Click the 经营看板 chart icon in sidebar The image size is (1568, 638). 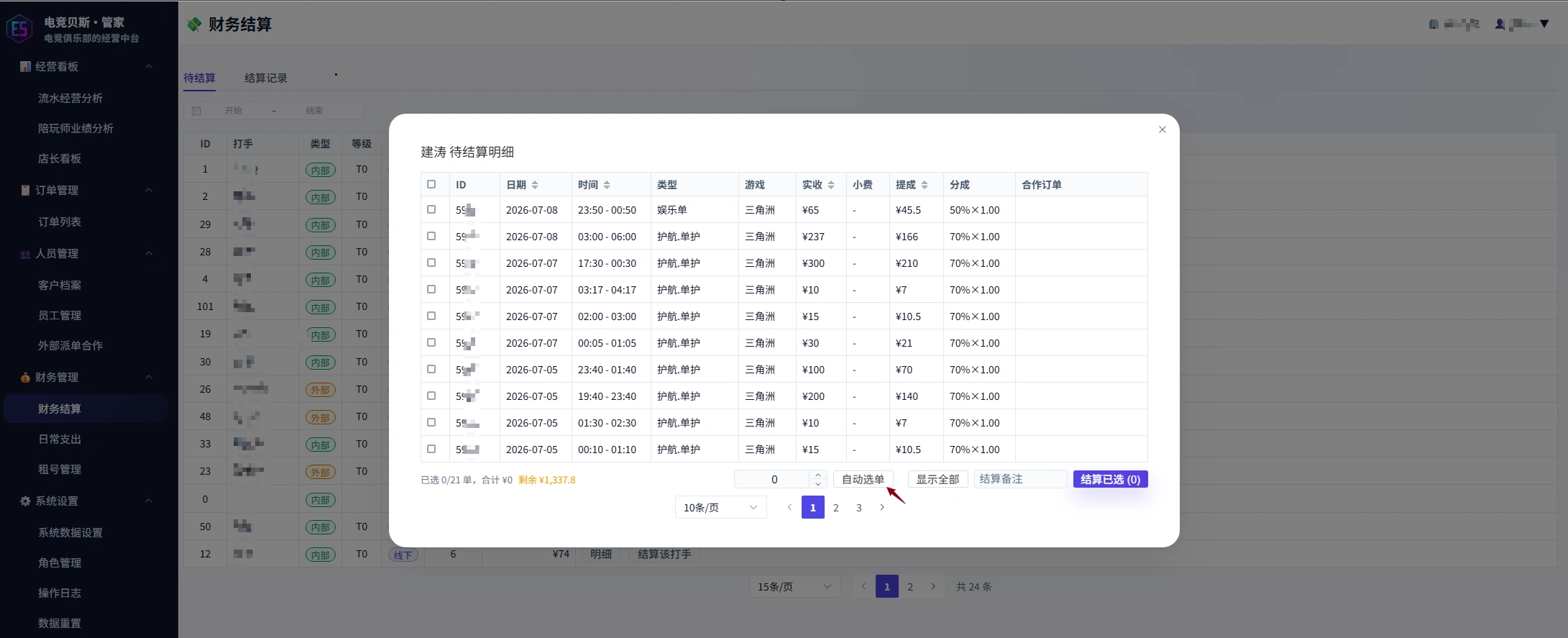coord(25,67)
